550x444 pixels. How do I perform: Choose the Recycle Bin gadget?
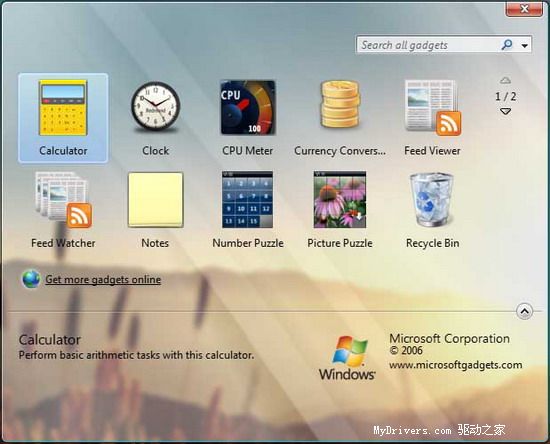tap(432, 200)
